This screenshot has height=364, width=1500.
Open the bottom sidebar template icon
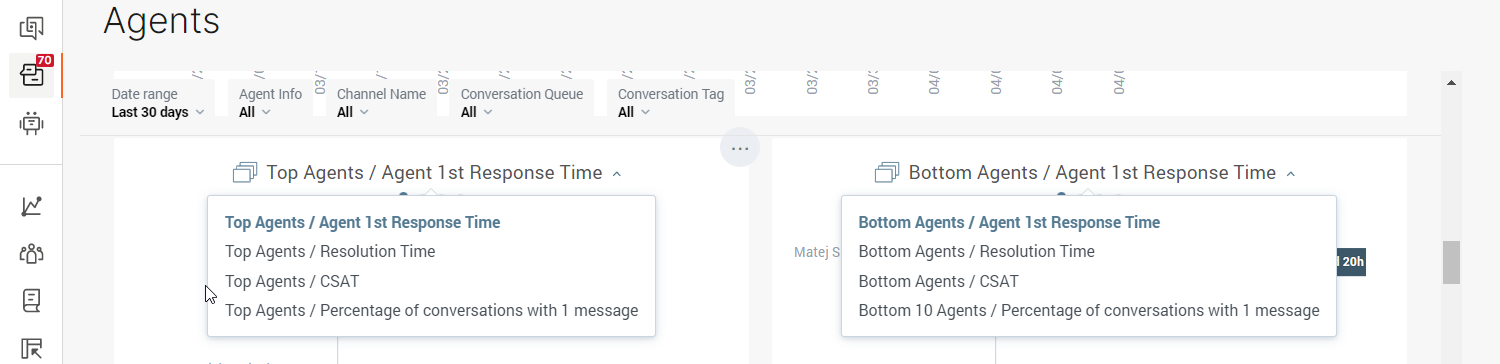tap(31, 348)
